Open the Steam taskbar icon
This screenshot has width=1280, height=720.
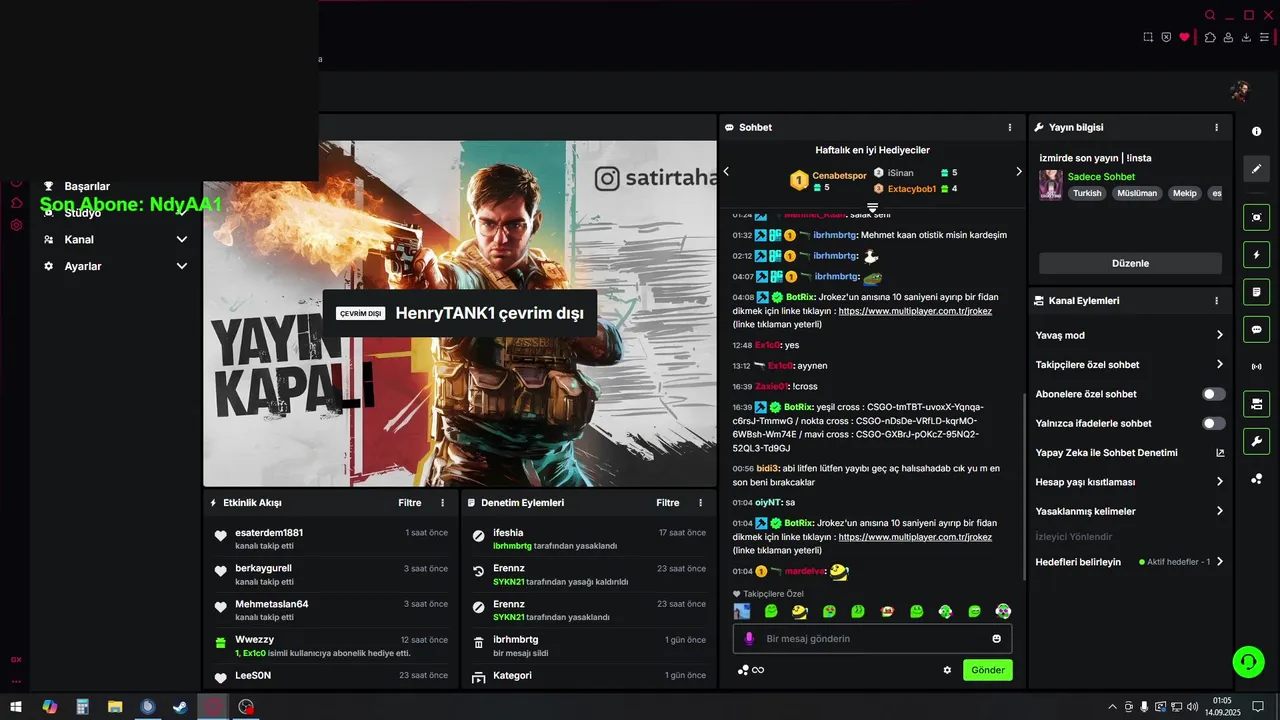(x=180, y=707)
